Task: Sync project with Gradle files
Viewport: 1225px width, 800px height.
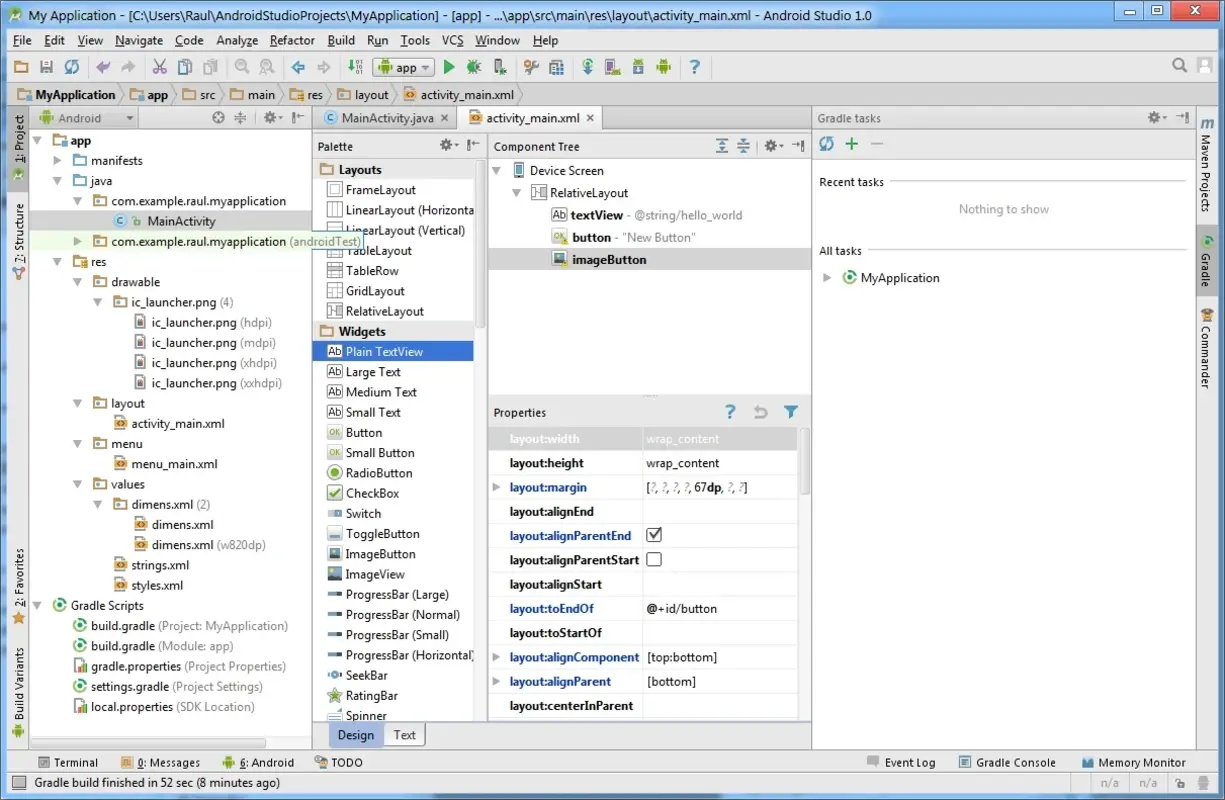Action: coord(587,67)
